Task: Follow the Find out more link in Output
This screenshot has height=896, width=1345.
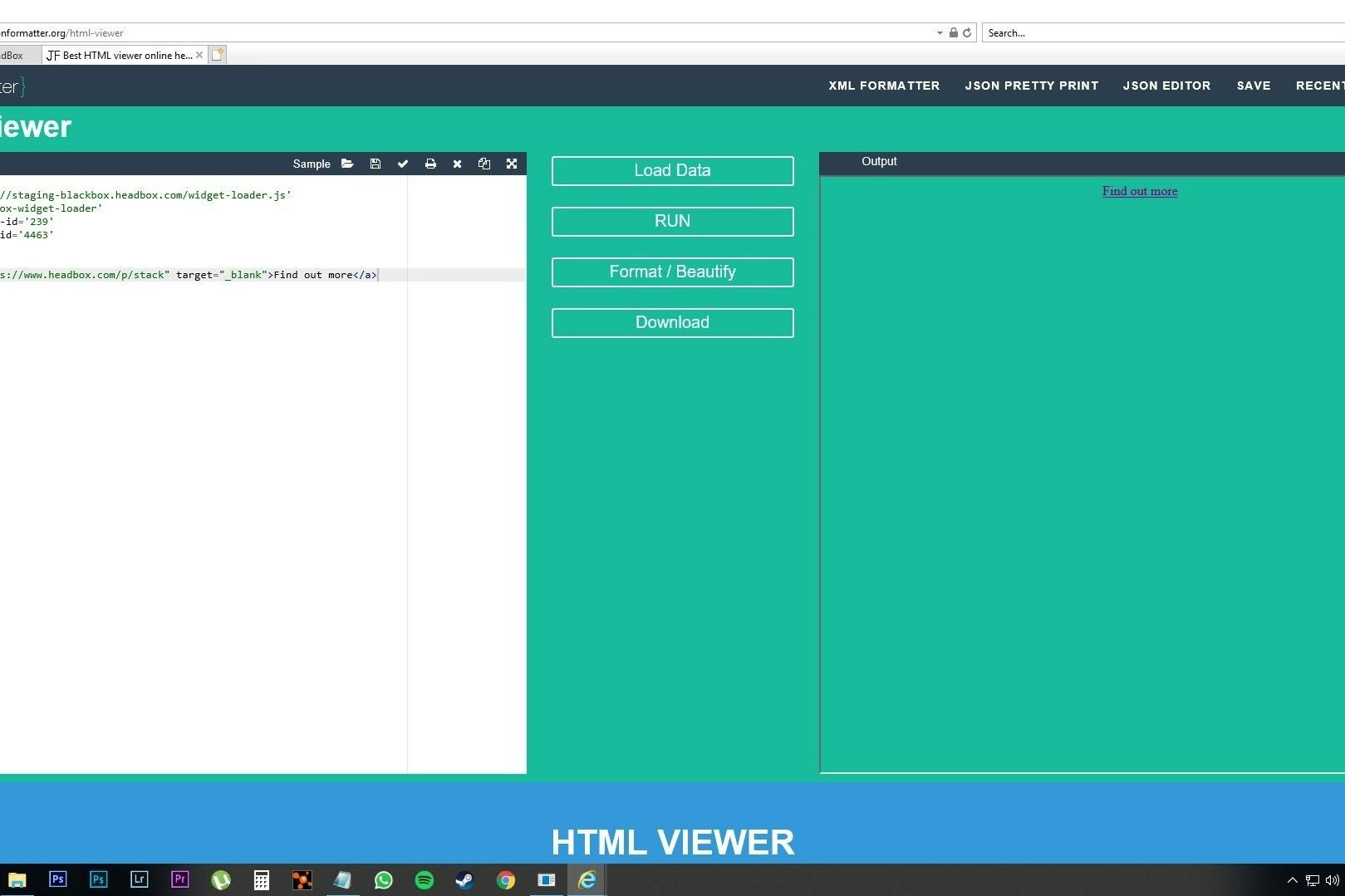Action: point(1139,191)
